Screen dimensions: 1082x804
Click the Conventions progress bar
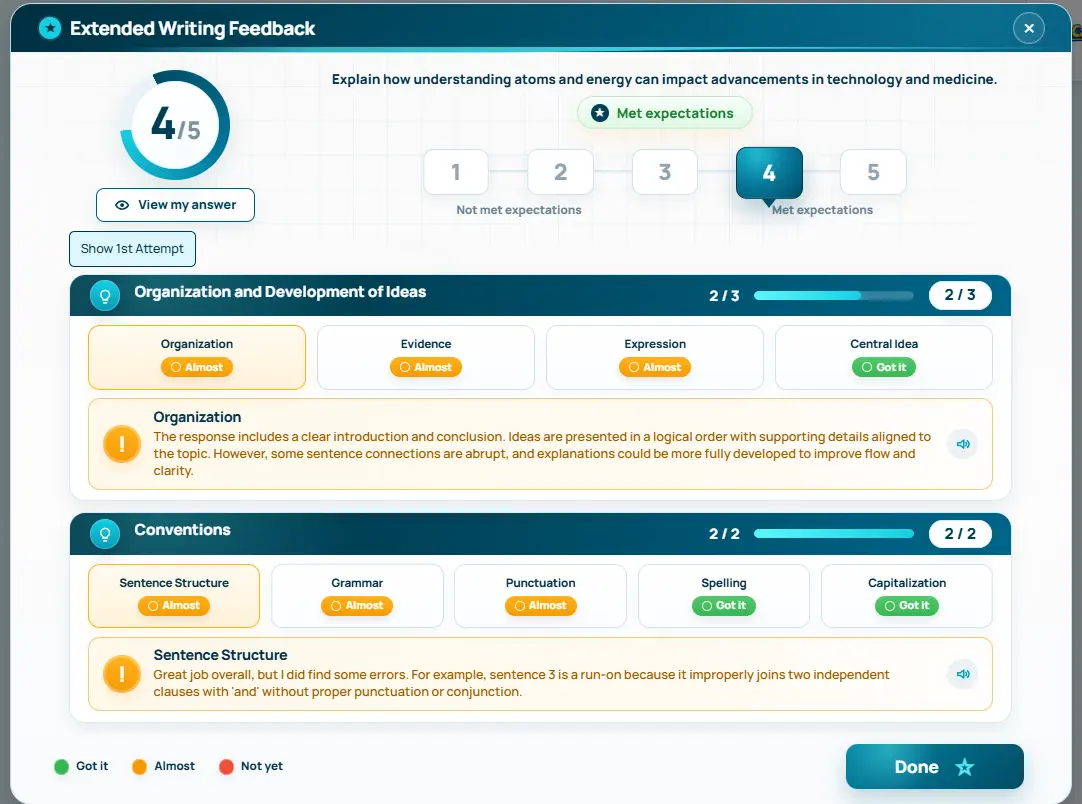[x=834, y=533]
